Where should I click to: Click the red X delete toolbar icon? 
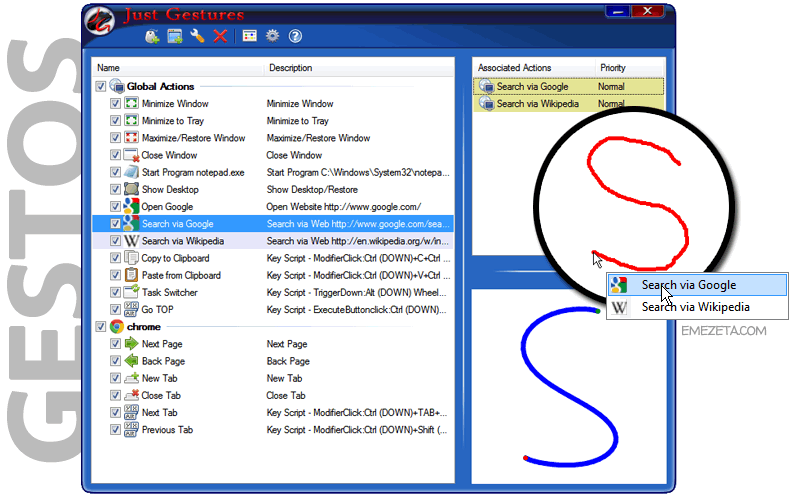(x=220, y=36)
